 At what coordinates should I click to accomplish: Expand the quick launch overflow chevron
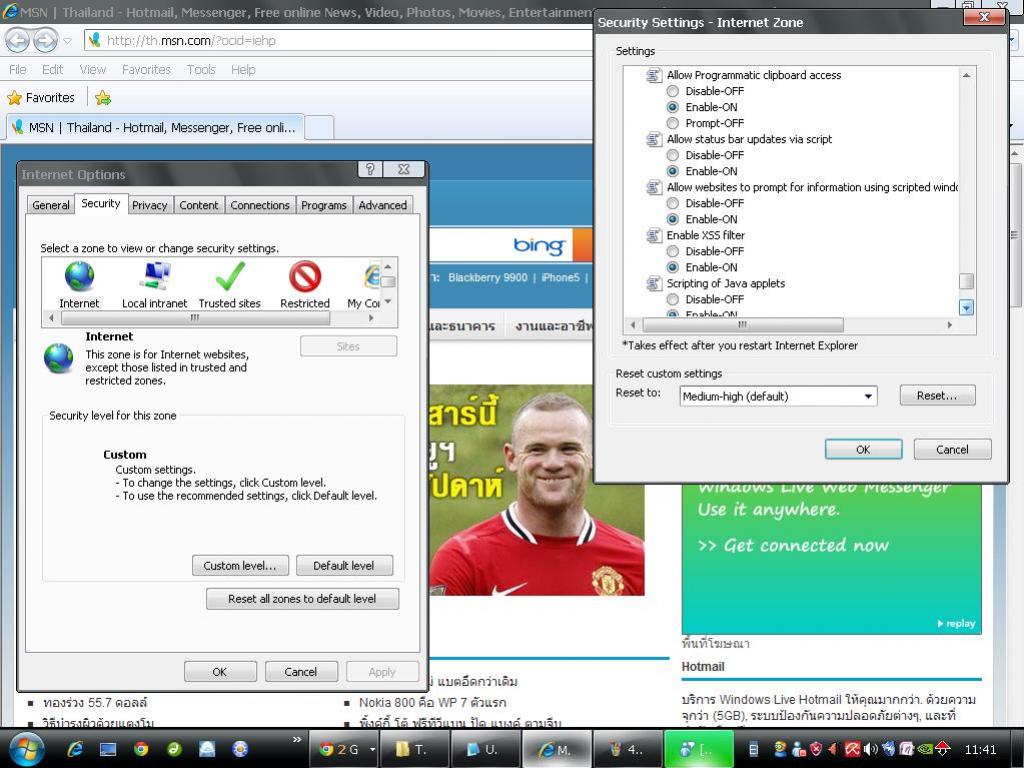tap(297, 739)
